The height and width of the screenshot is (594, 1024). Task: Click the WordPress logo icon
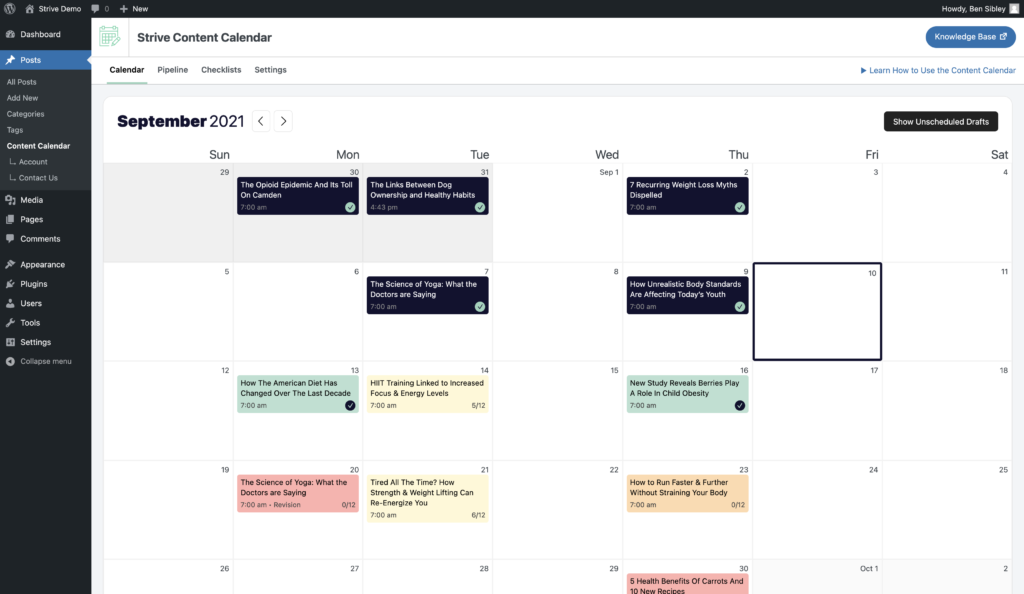coord(10,8)
